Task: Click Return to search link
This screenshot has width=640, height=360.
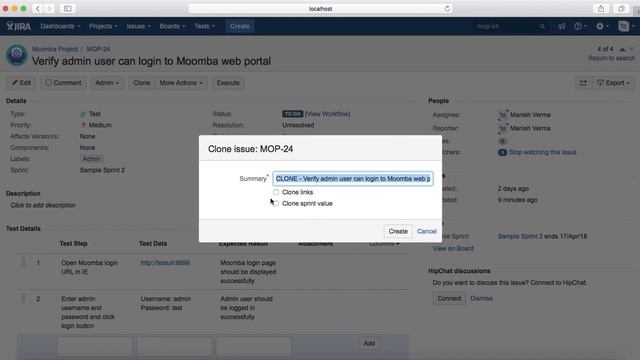Action: (x=611, y=58)
